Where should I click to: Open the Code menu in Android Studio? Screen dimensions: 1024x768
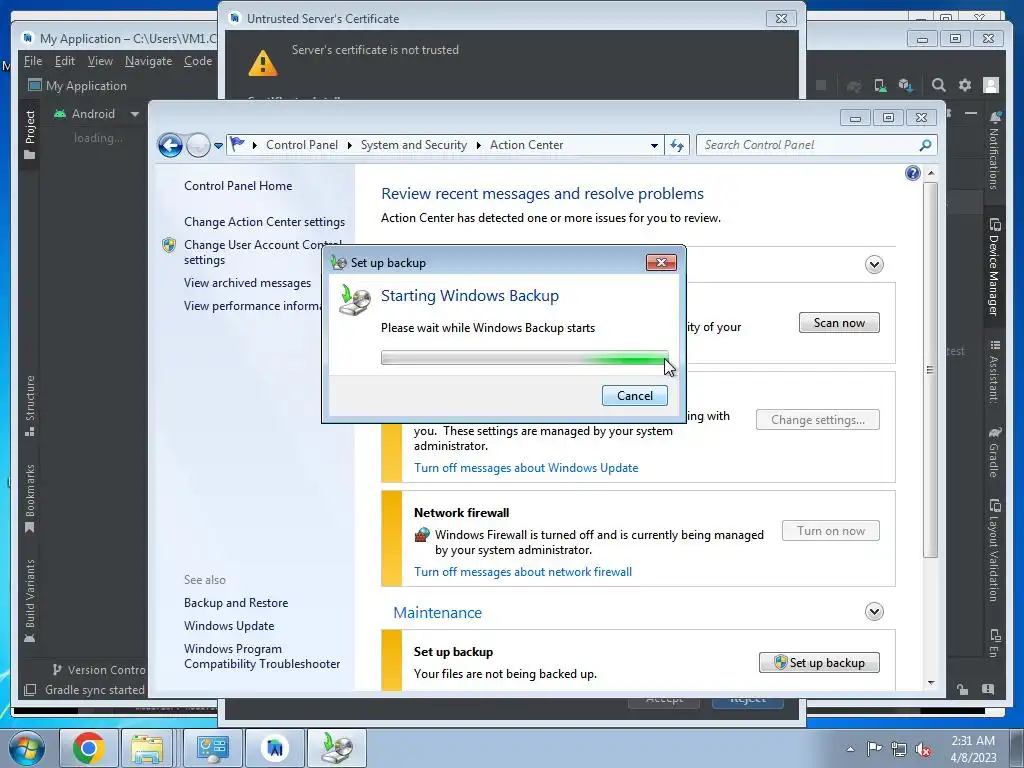pos(198,61)
